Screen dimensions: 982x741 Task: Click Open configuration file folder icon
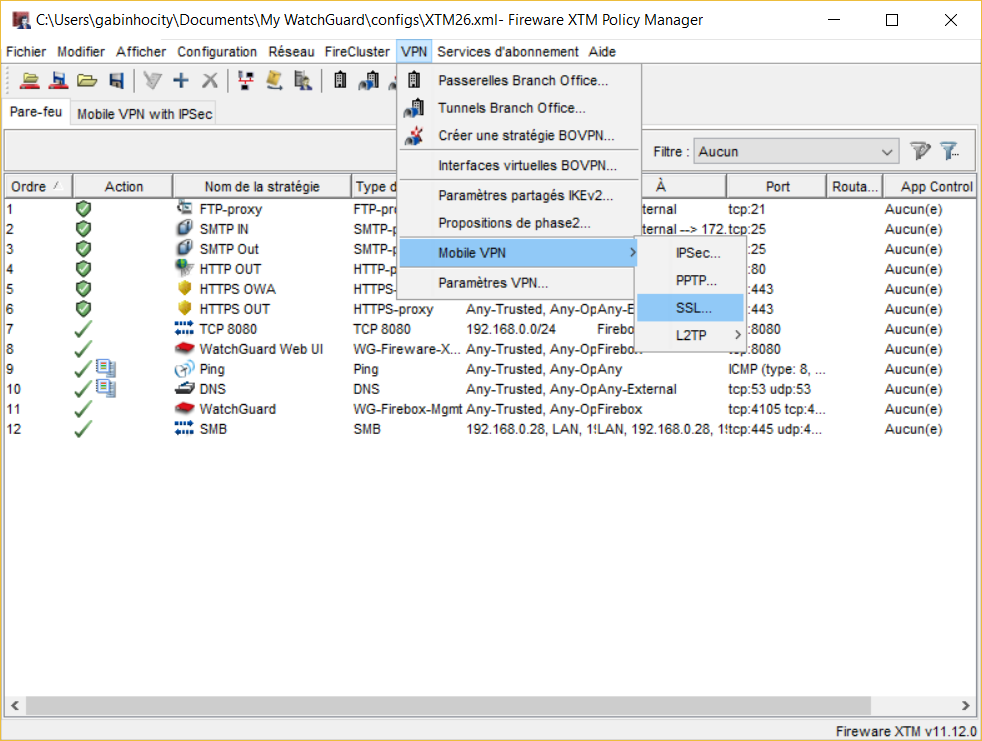click(x=87, y=80)
